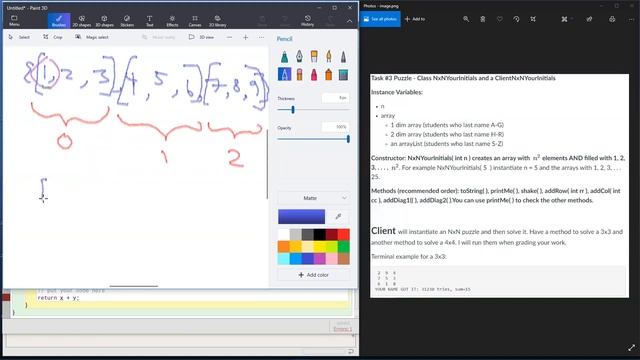
Task: Click the Opacity value field
Action: click(x=336, y=127)
